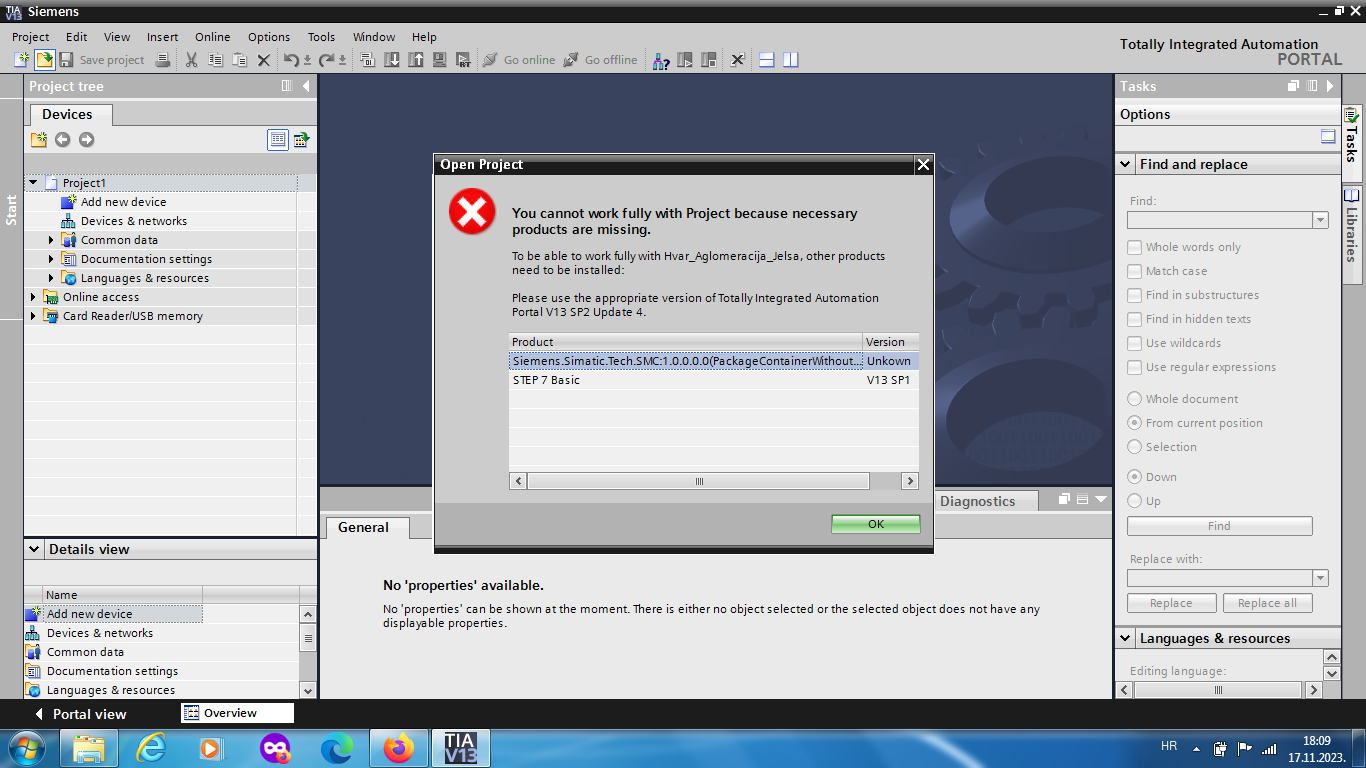The width and height of the screenshot is (1366, 768).
Task: Select Whole document radio button
Action: coord(1134,399)
